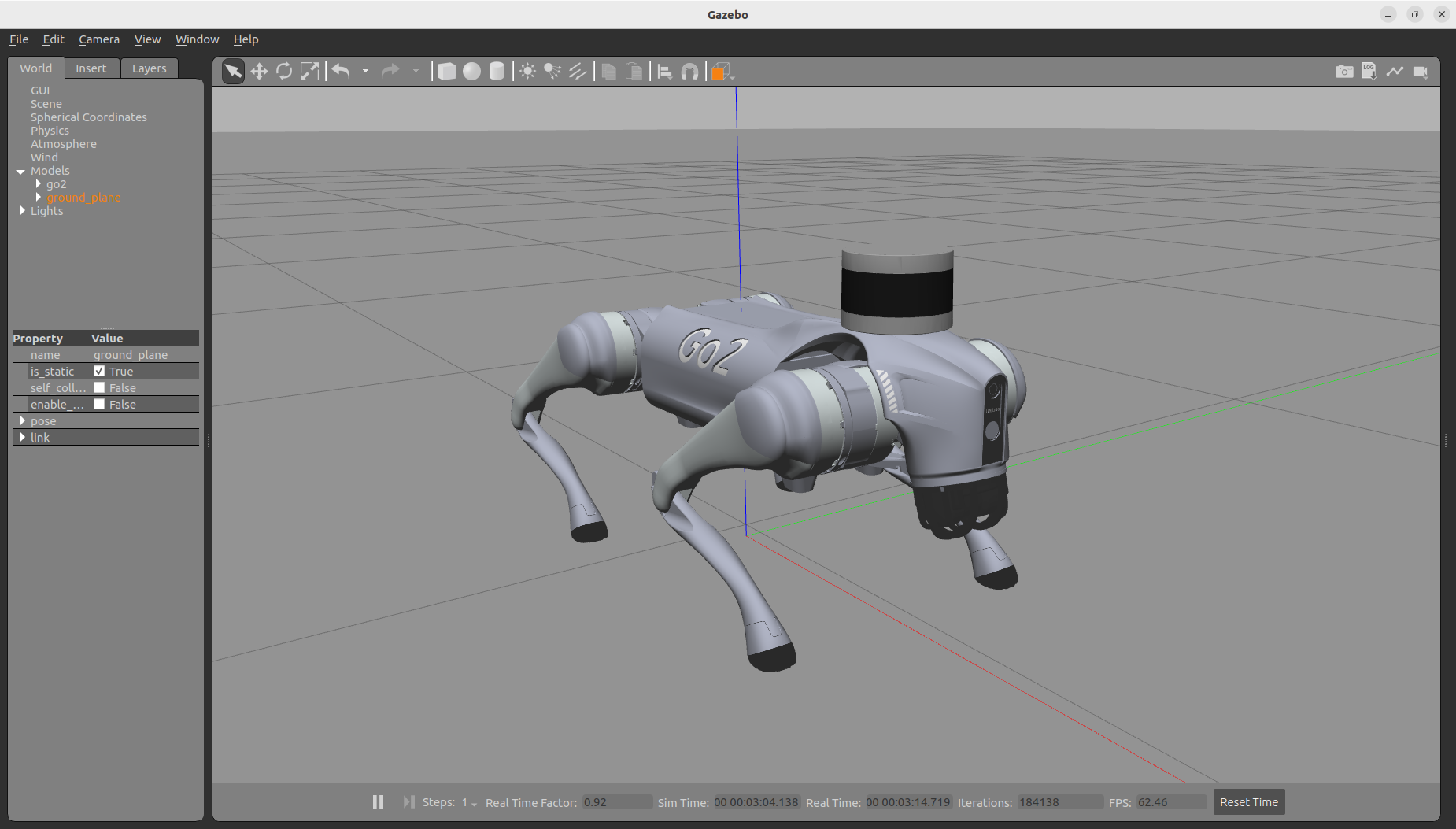Viewport: 1456px width, 829px height.
Task: Select GUI in the world tree
Action: 40,91
